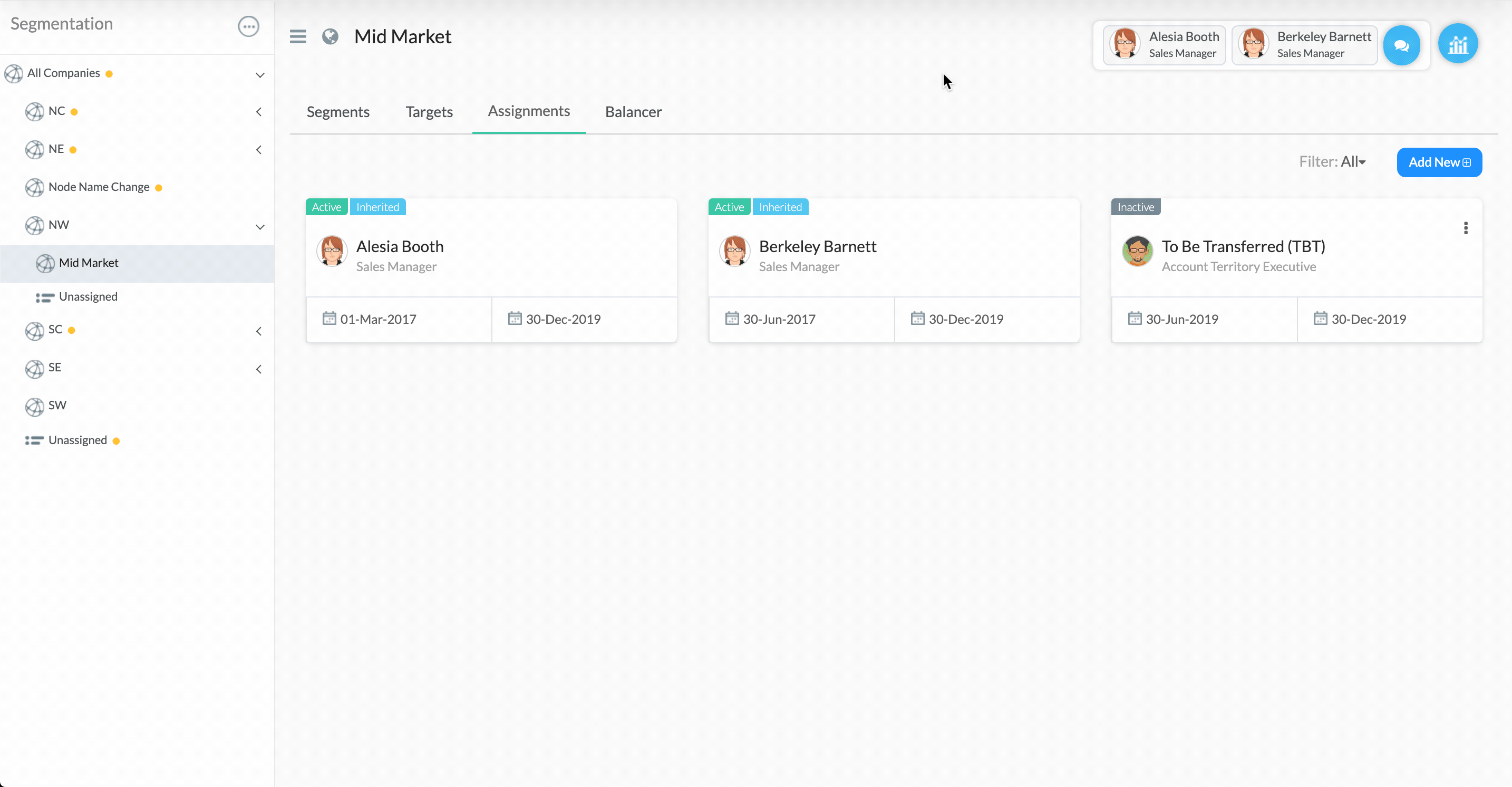
Task: Click the SE node globe icon
Action: [35, 369]
